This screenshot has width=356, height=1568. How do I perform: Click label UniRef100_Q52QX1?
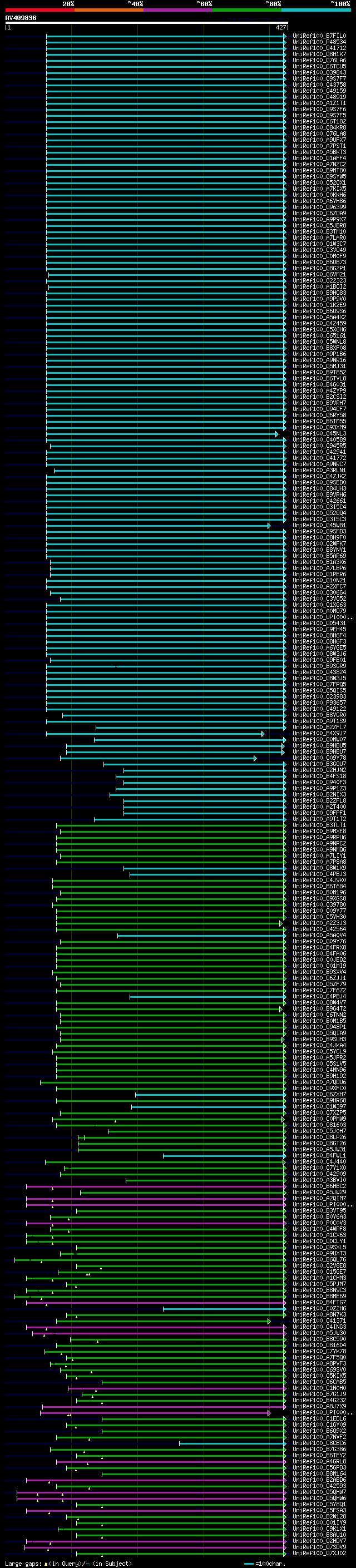pyautogui.click(x=319, y=182)
